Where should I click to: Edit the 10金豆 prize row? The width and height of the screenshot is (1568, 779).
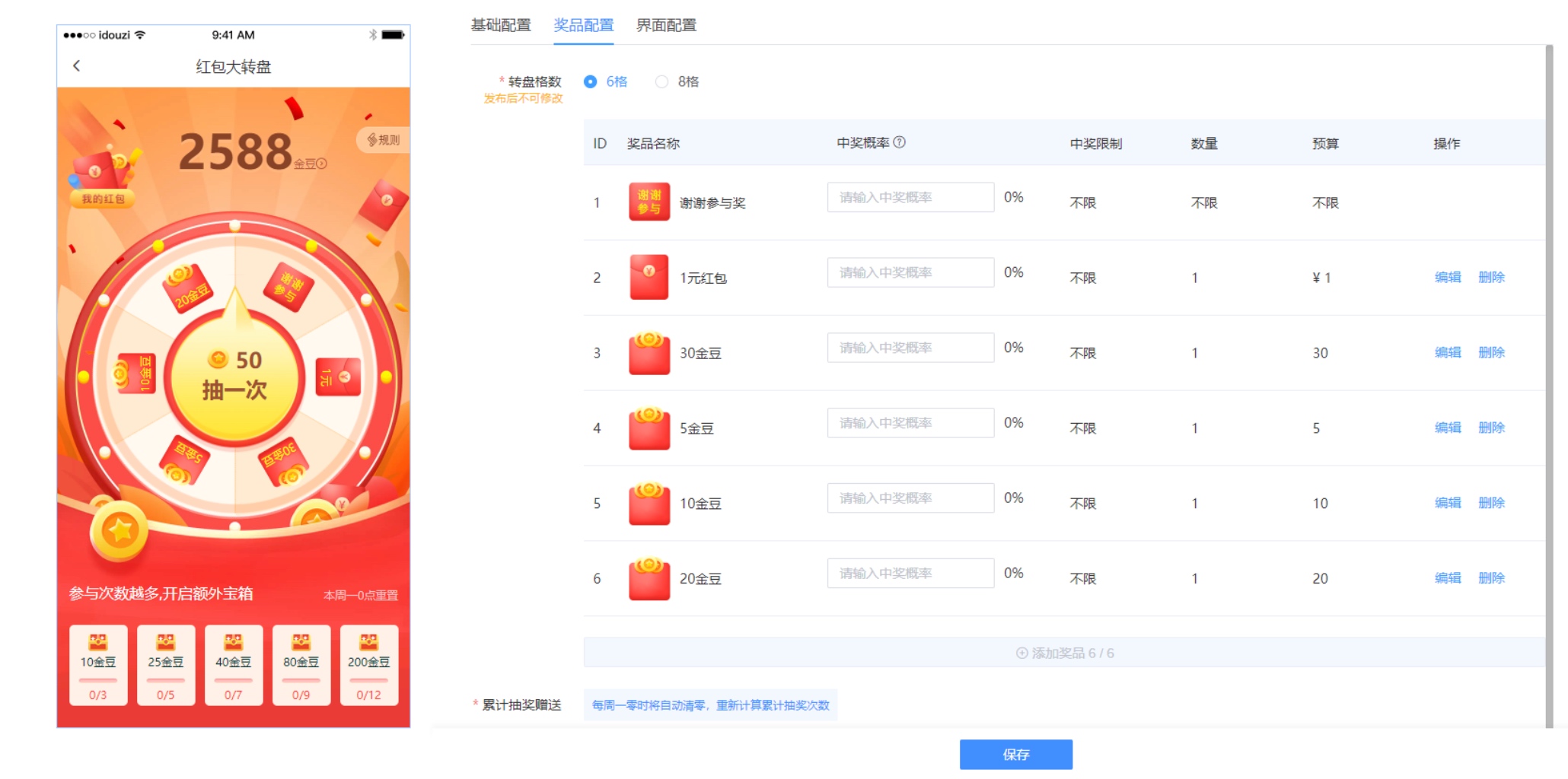point(1448,503)
